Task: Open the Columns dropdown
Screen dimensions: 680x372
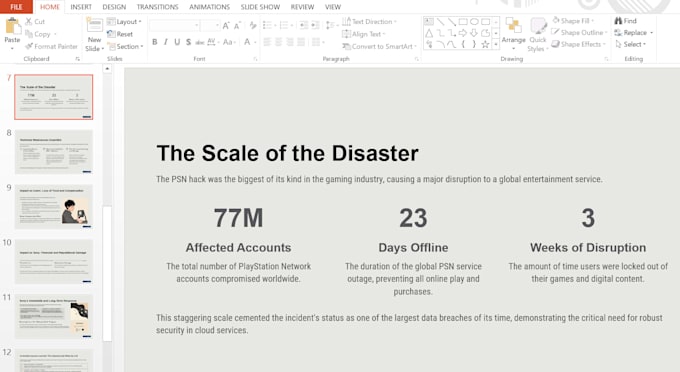Action: pyautogui.click(x=318, y=42)
